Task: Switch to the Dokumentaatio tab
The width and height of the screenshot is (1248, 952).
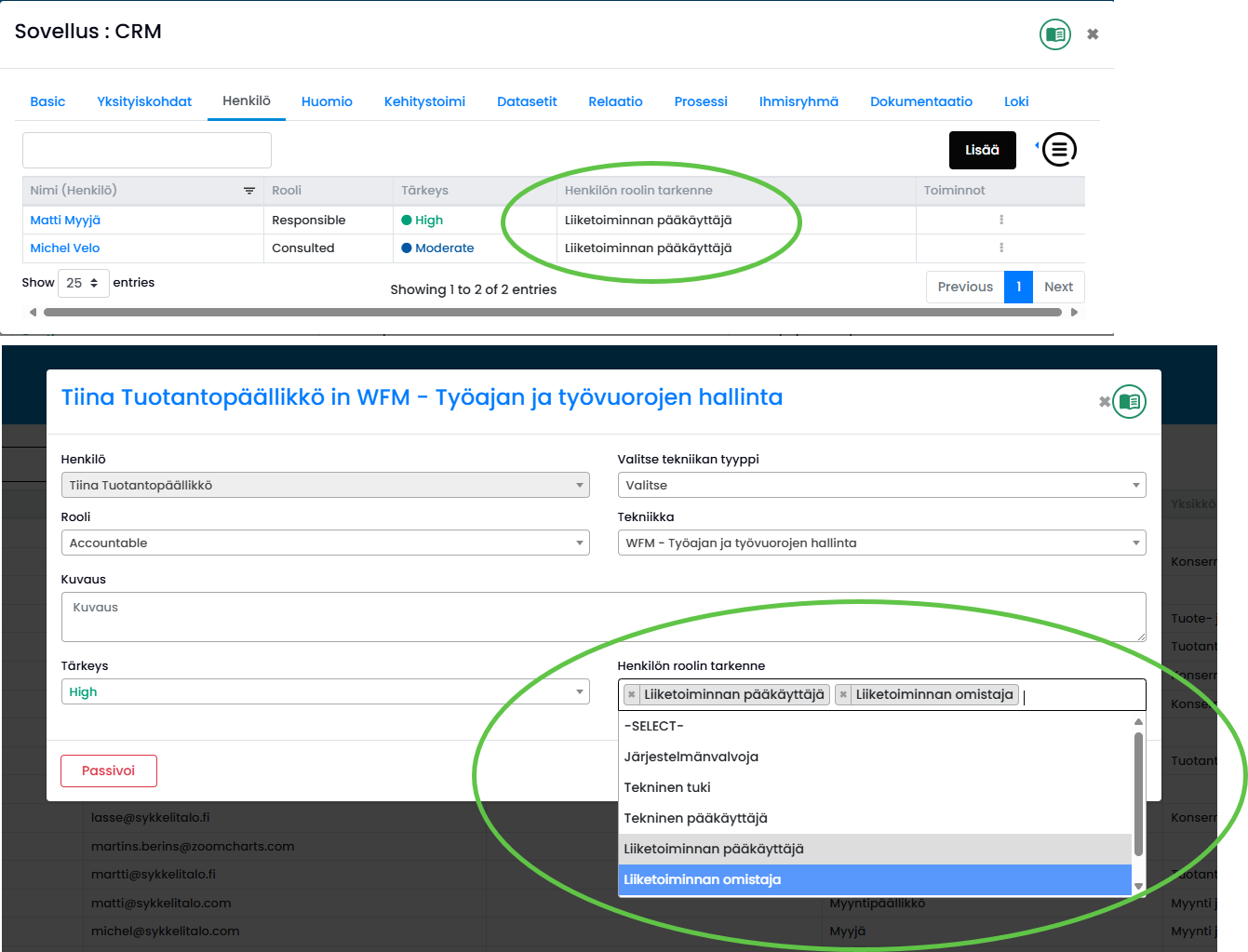Action: (921, 101)
